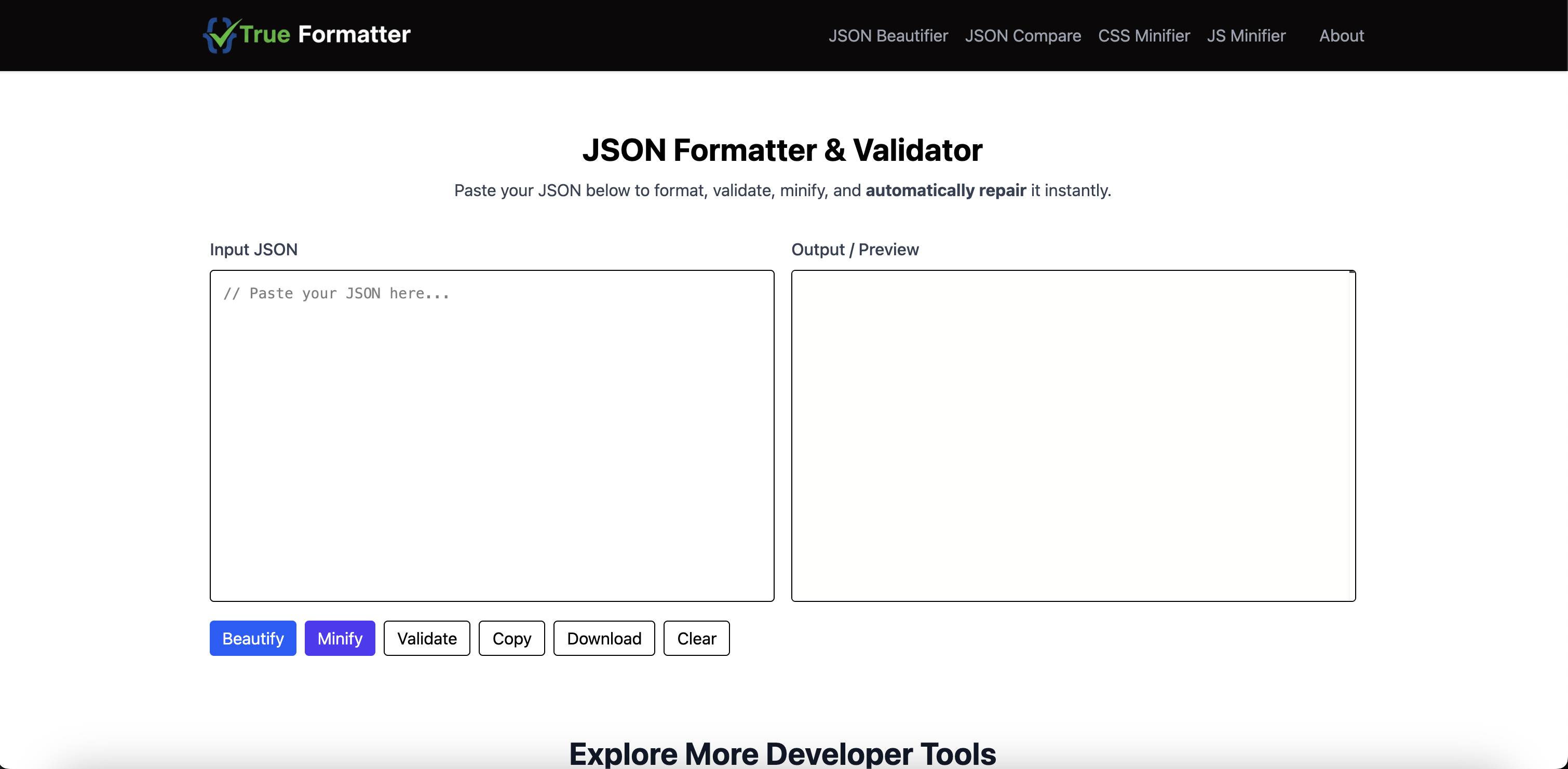Click the Input JSON label

[253, 250]
